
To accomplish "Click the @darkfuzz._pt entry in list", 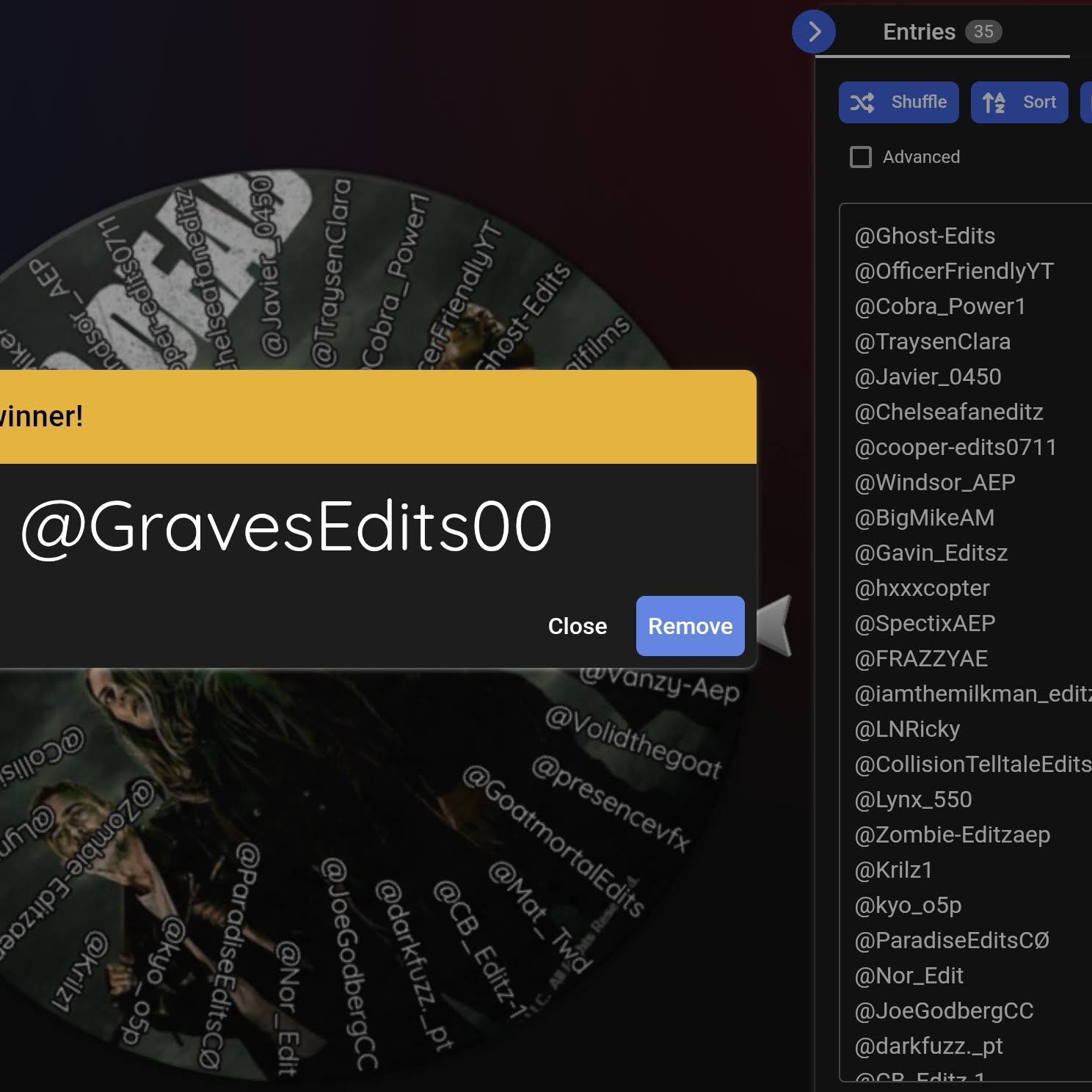I will point(928,1046).
